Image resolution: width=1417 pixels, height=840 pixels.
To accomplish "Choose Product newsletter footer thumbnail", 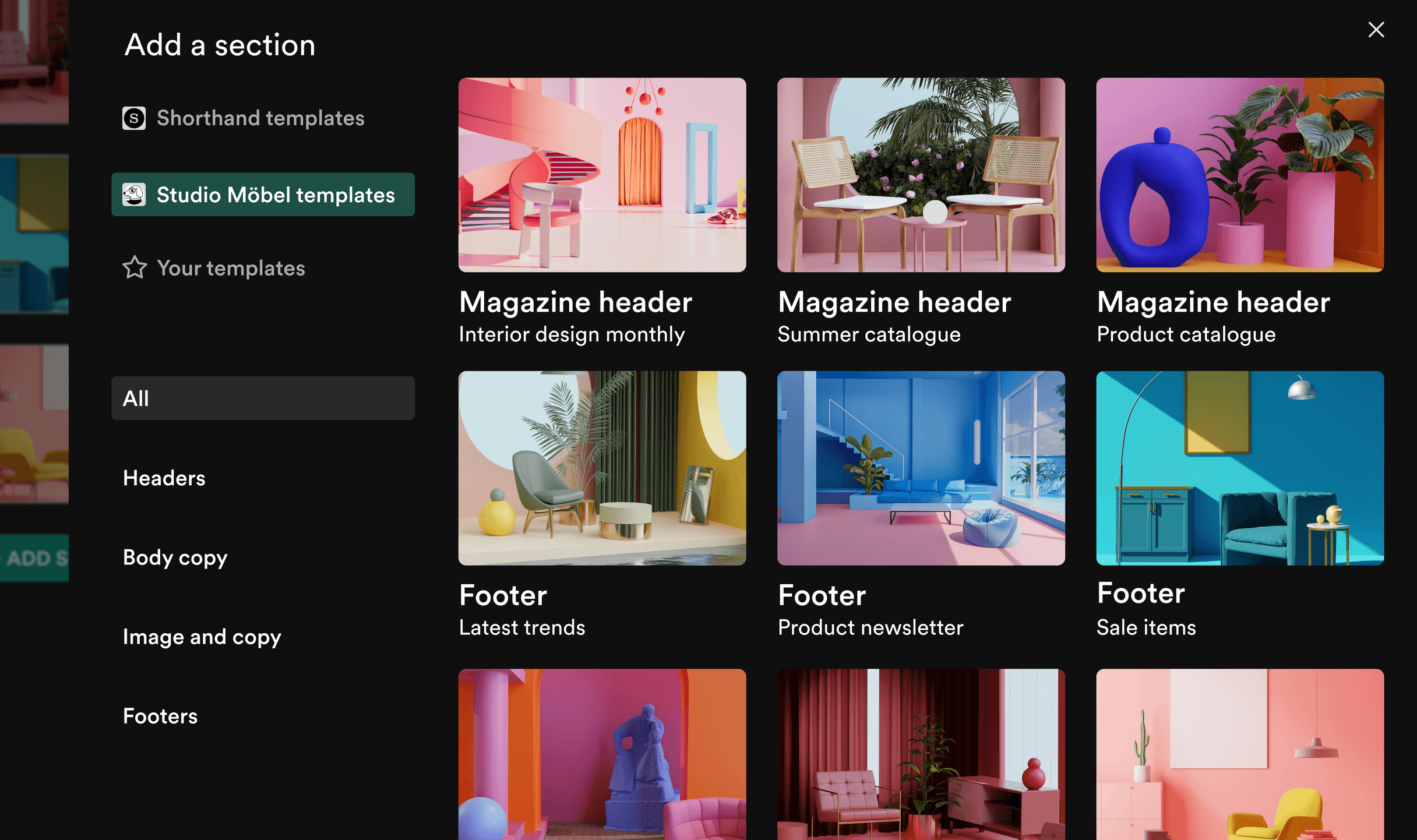I will pos(921,468).
